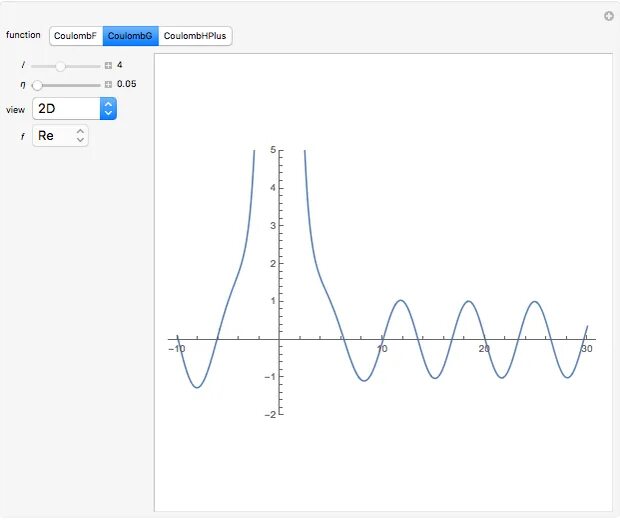Select the CoulombHPlus function
Image resolution: width=620 pixels, height=520 pixels.
[195, 36]
